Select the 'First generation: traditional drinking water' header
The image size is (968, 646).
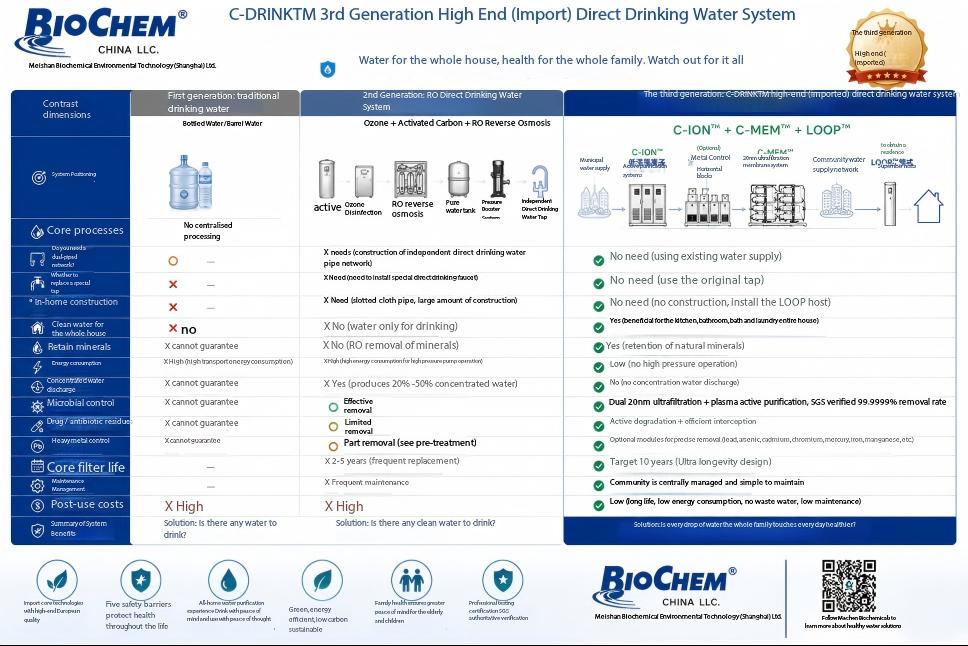tap(215, 103)
